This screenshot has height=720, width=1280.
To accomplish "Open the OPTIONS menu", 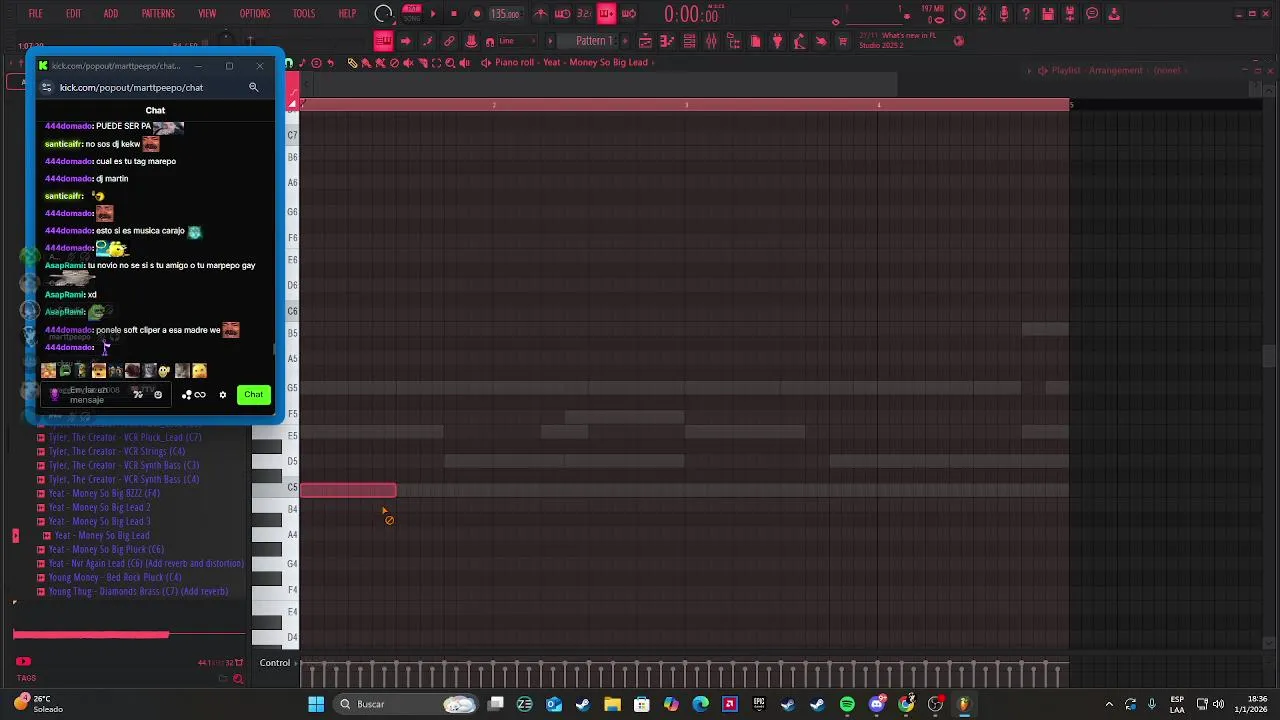I will 254,14.
